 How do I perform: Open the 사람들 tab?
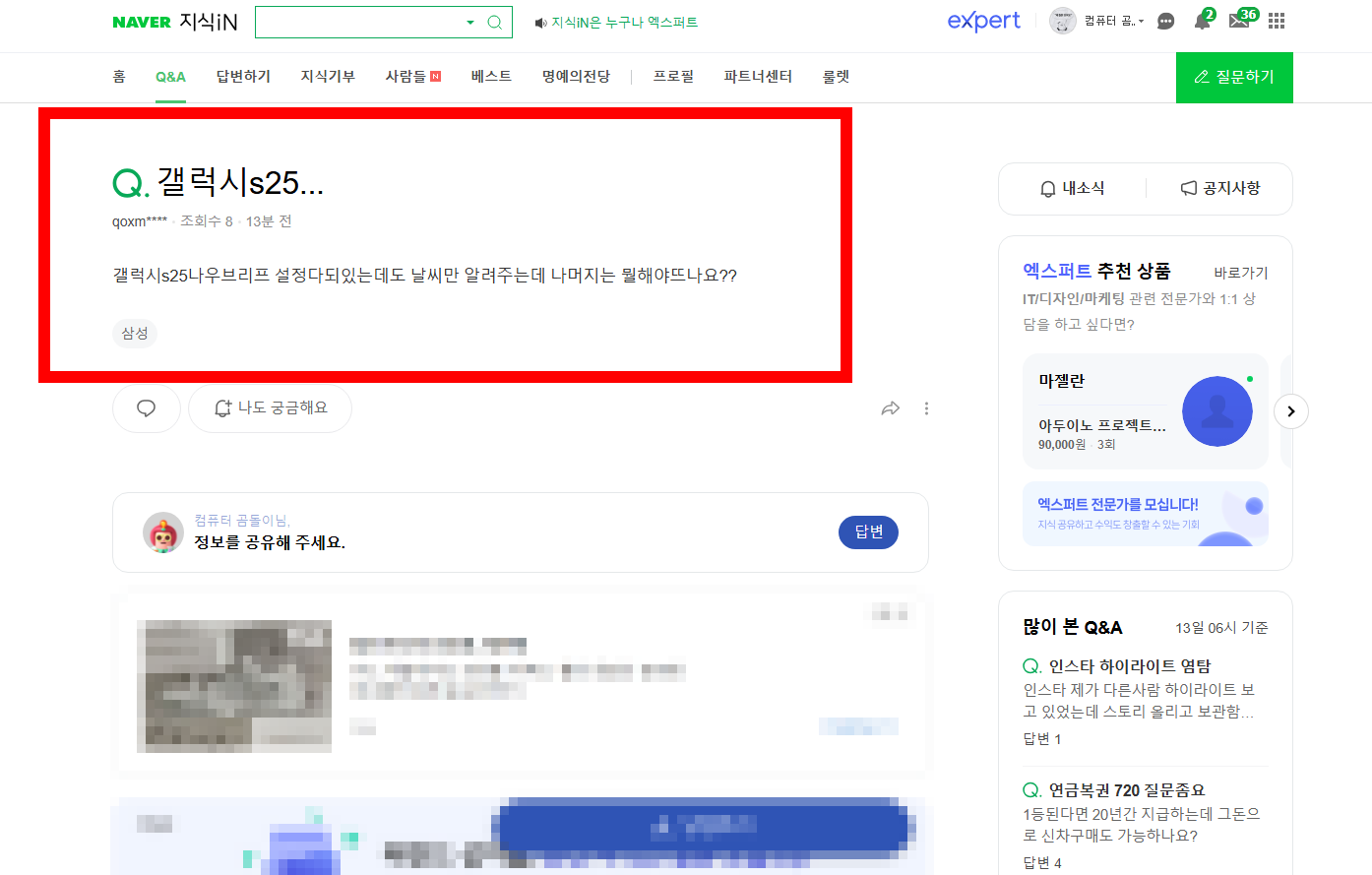point(412,76)
